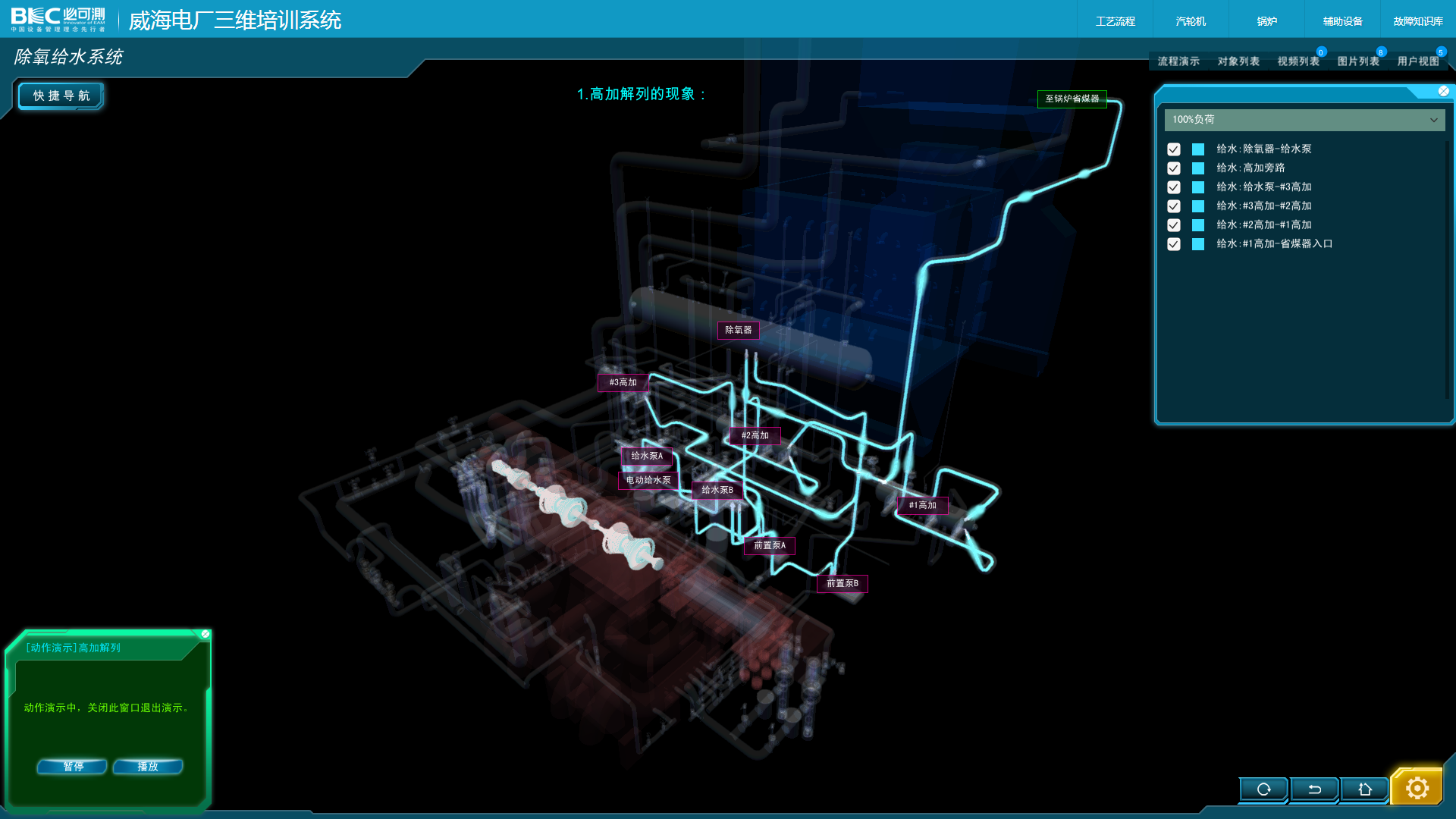Click the #1高加 equipment label
Screen dimensions: 1456x819
click(922, 505)
